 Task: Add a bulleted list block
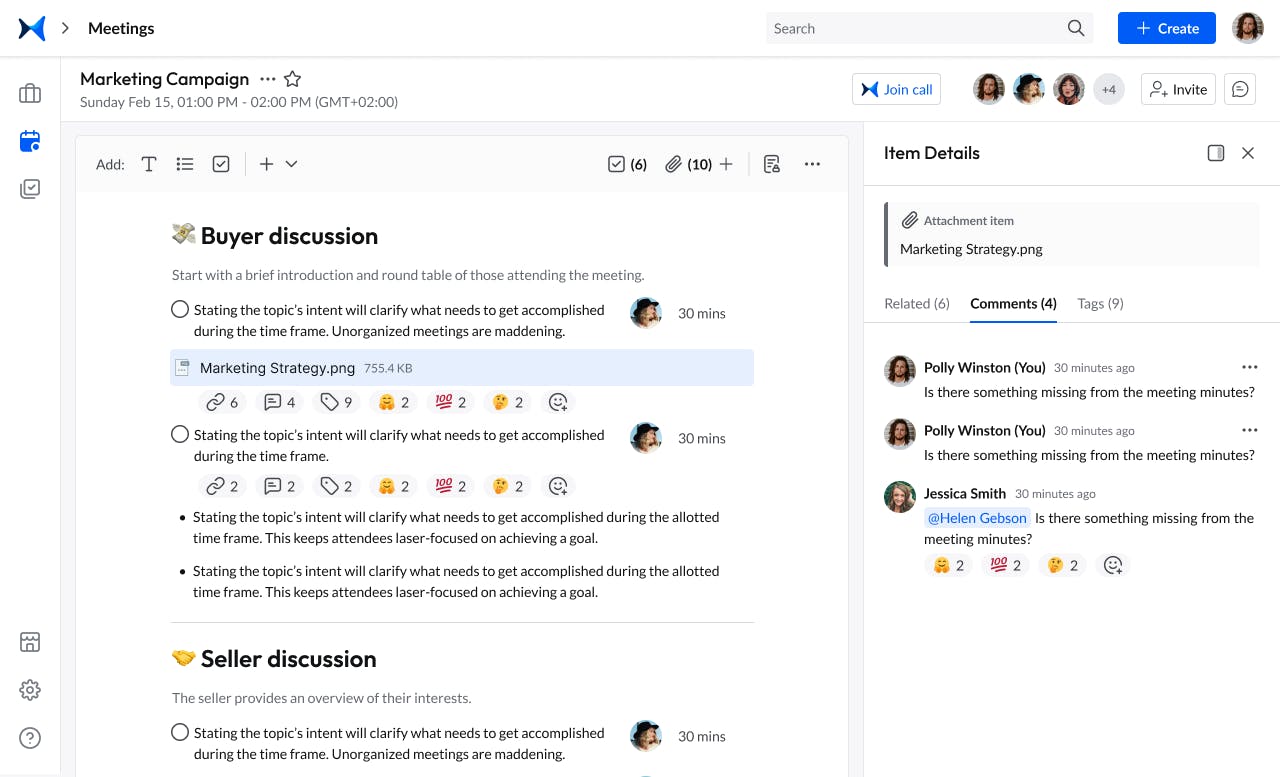click(185, 163)
